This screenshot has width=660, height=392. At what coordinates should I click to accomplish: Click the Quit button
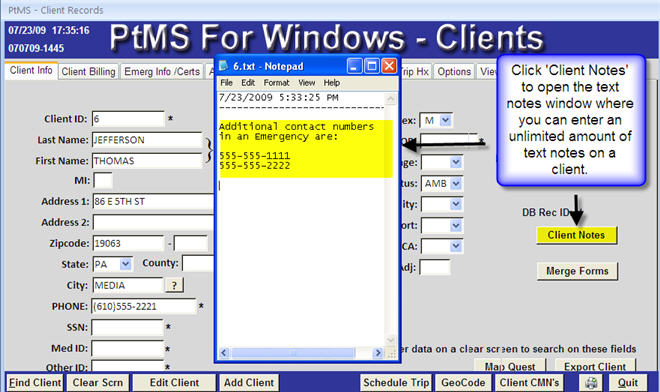[628, 383]
